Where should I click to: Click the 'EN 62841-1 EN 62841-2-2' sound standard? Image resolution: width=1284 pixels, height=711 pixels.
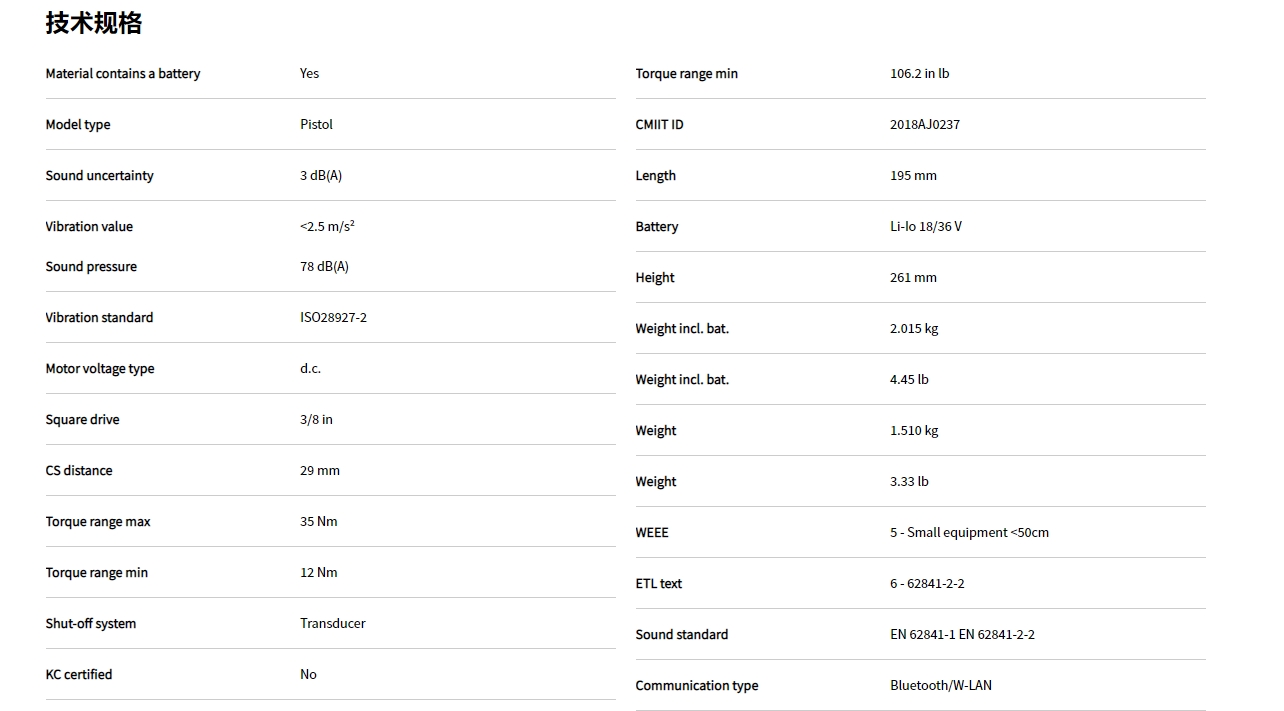pyautogui.click(x=961, y=635)
